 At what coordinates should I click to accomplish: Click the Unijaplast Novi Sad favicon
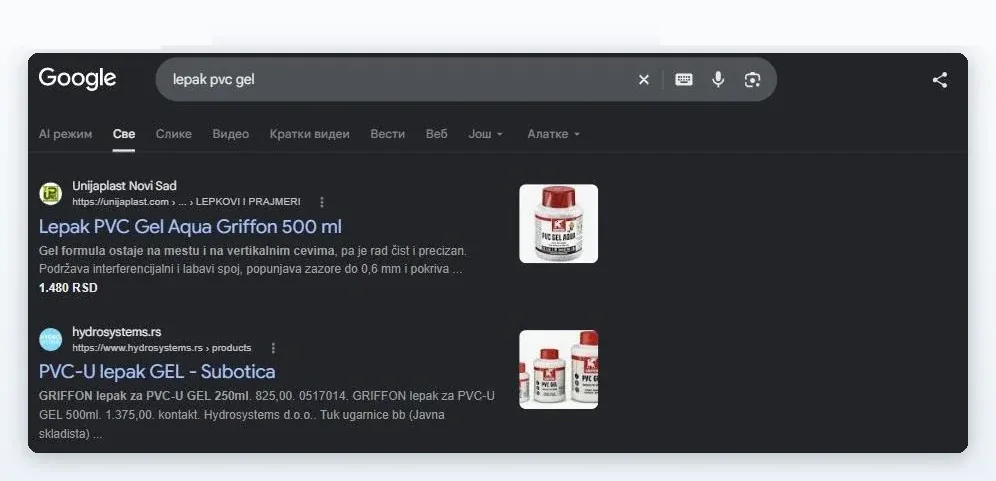pyautogui.click(x=50, y=194)
